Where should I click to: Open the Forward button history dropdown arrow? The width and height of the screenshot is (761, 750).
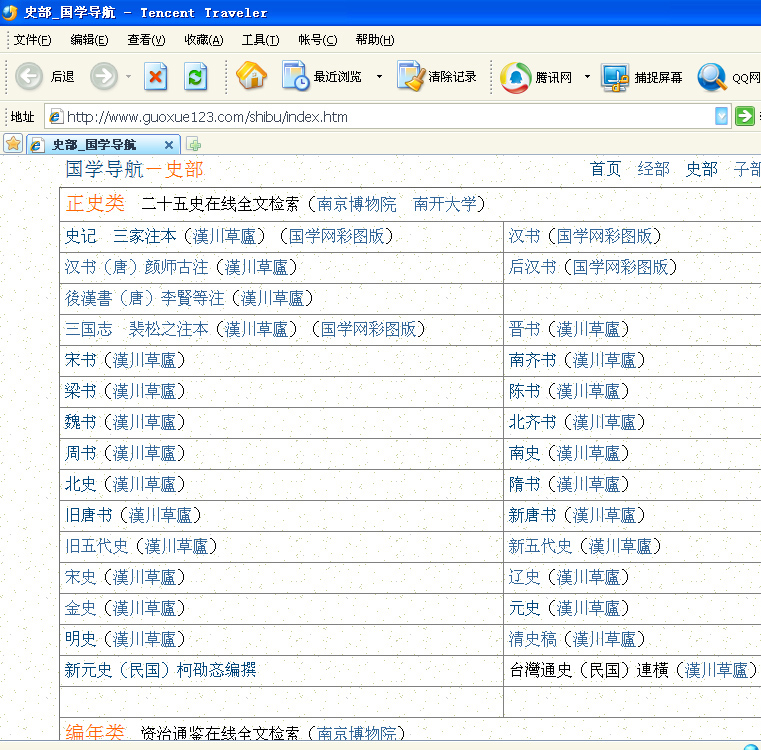tap(128, 76)
